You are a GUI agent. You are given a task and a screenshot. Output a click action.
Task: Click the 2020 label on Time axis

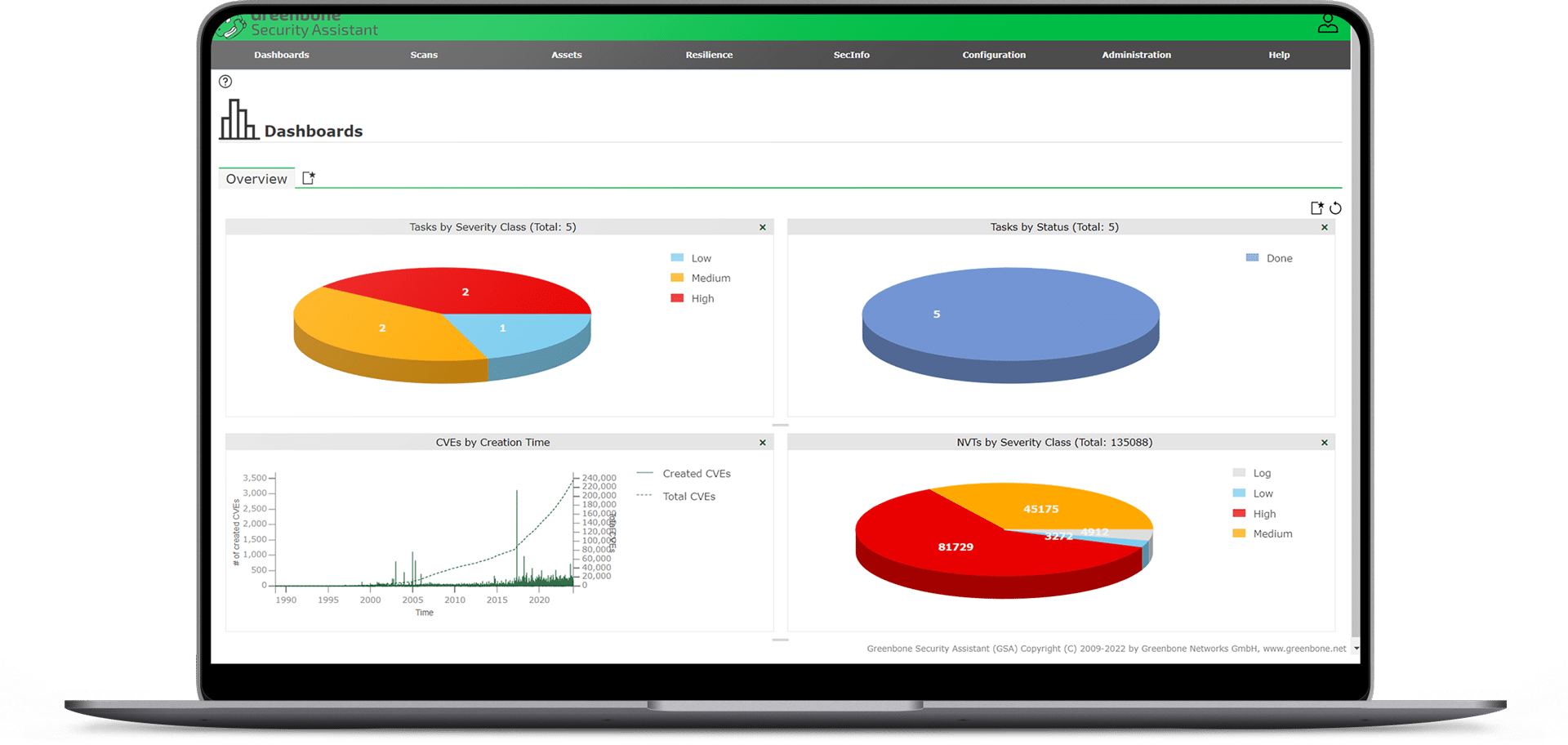coord(539,600)
